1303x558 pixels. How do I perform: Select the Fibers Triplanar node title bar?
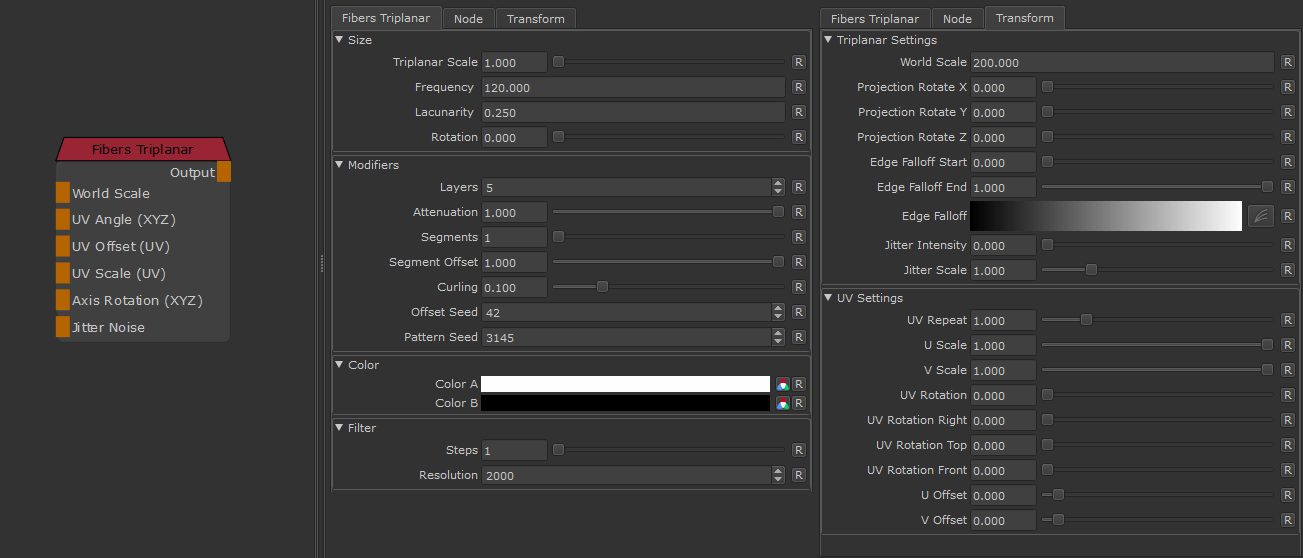click(142, 149)
